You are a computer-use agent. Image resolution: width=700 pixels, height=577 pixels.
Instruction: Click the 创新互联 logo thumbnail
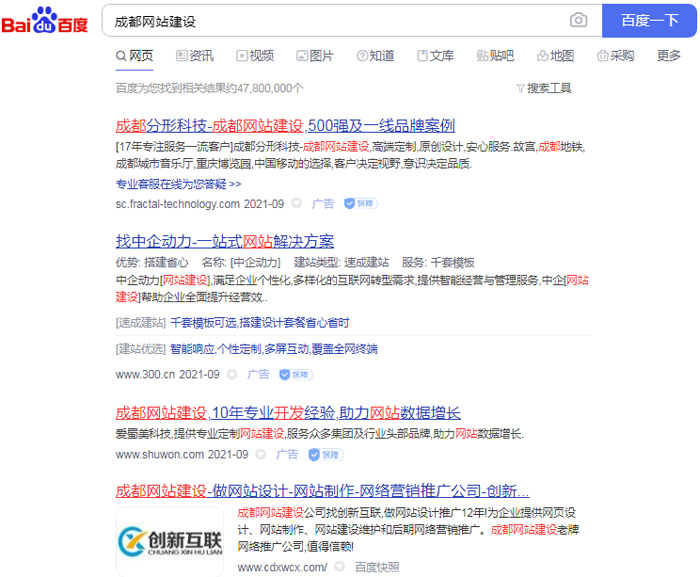tap(170, 541)
